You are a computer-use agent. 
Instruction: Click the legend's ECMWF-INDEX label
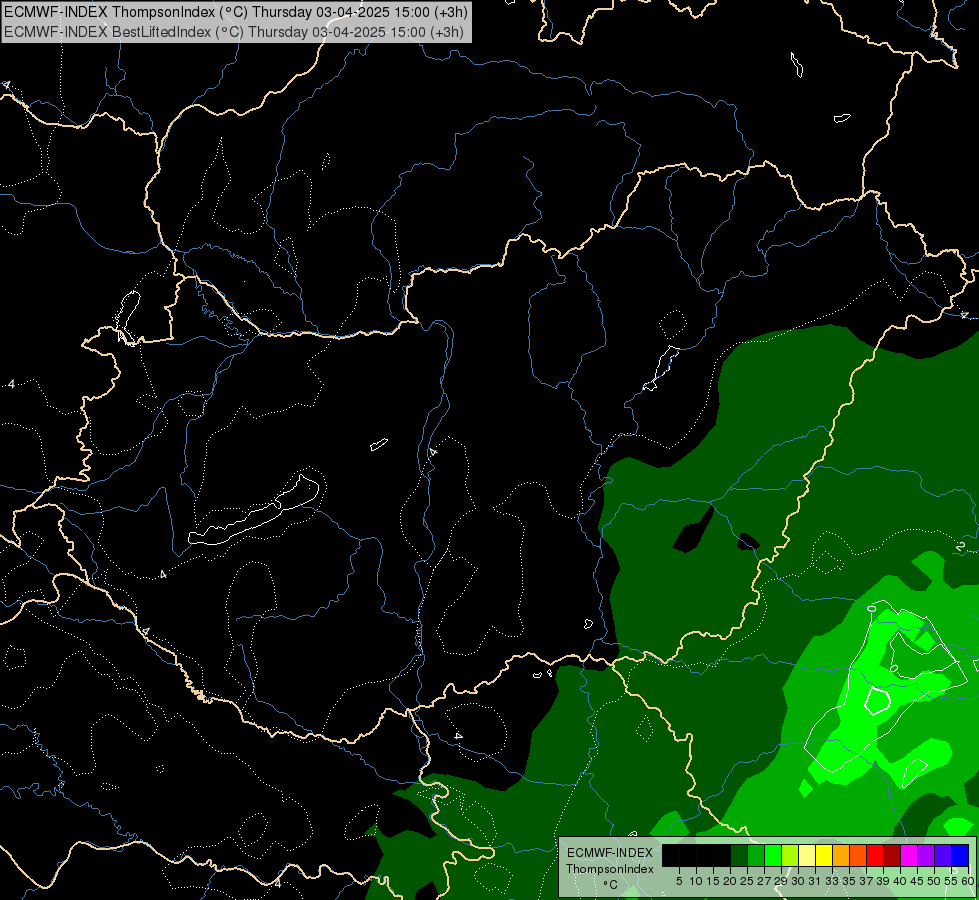coord(610,853)
